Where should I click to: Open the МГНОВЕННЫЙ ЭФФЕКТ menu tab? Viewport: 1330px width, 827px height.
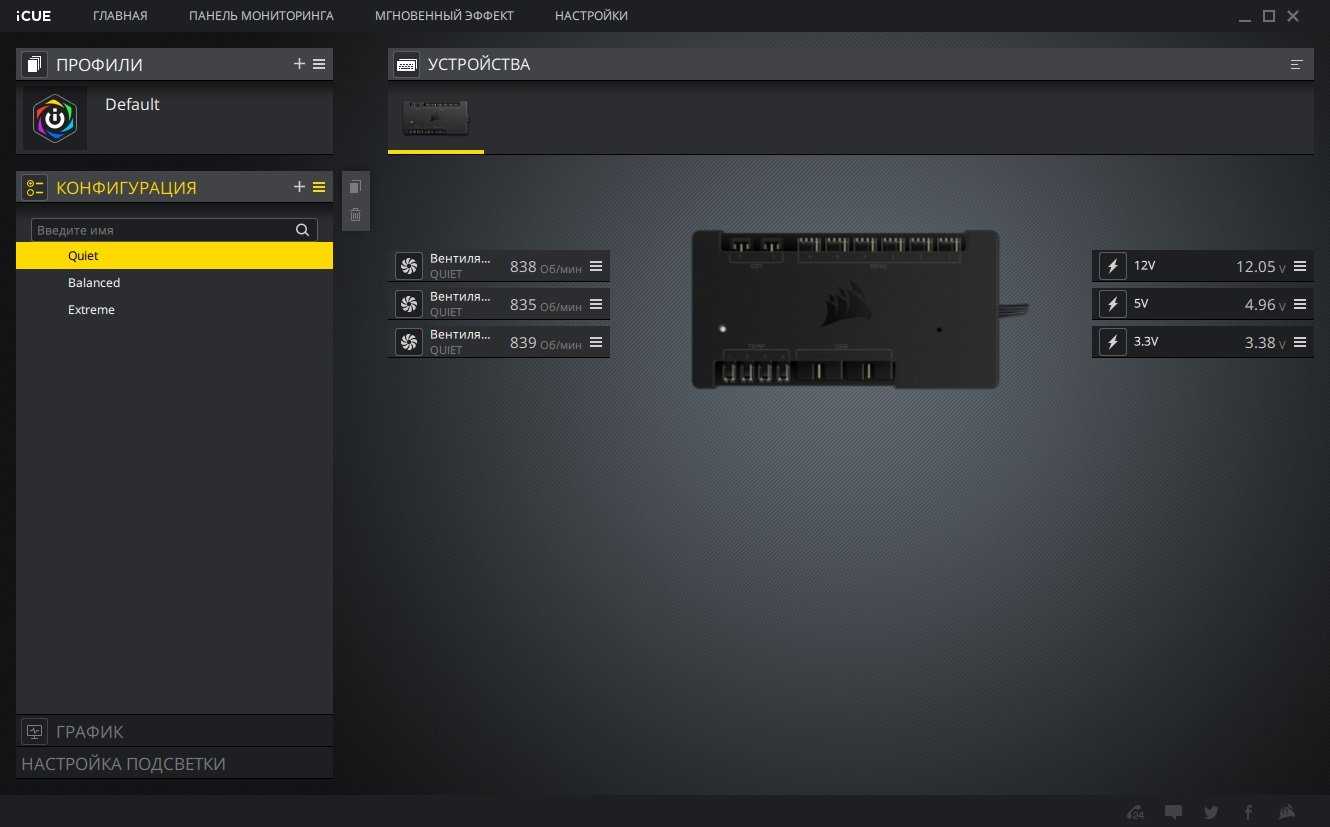pos(444,16)
